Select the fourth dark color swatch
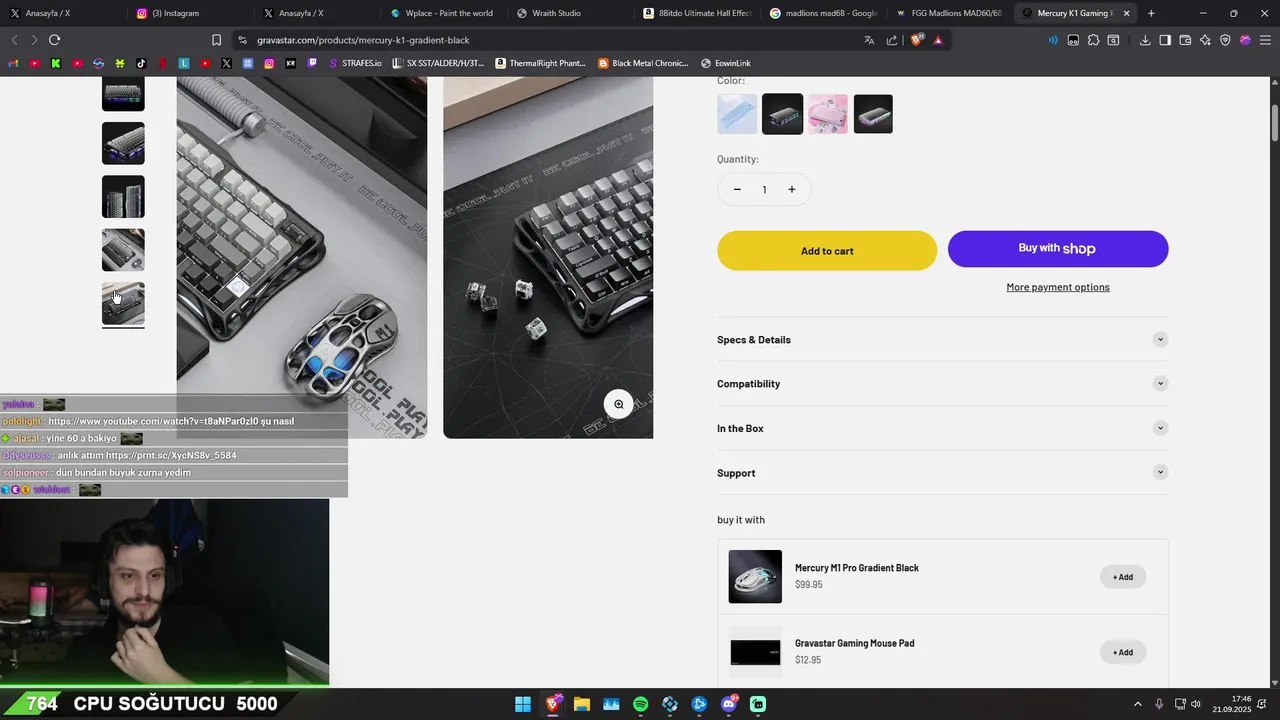The height and width of the screenshot is (720, 1280). [x=873, y=114]
